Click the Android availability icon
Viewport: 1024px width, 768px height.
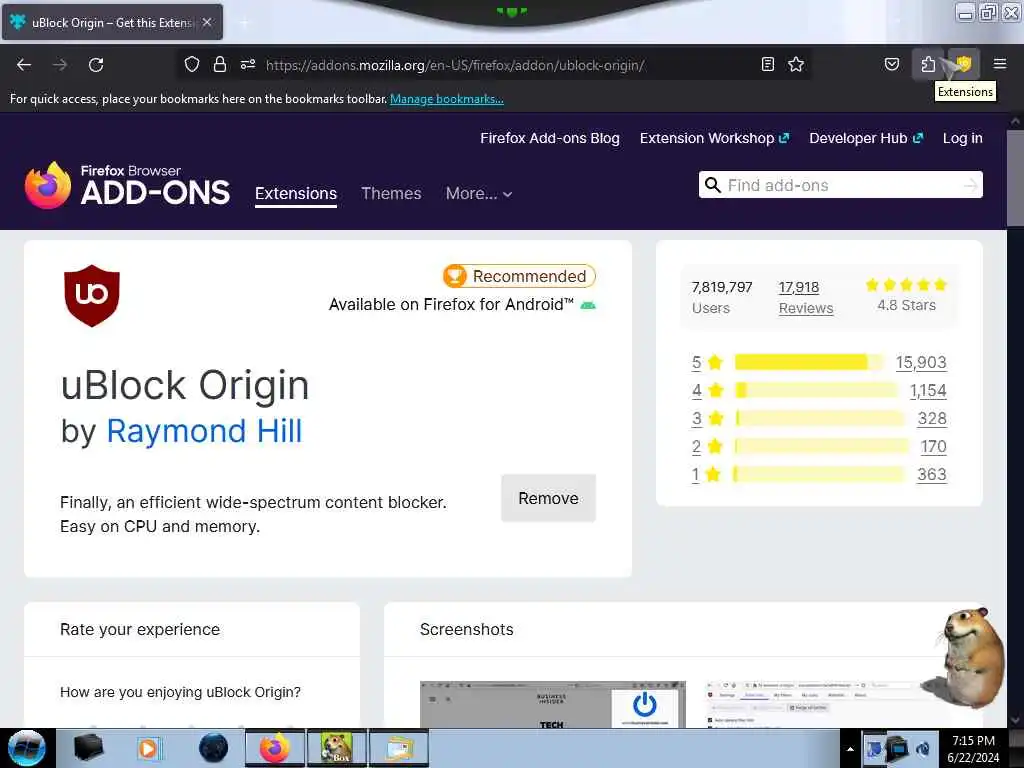coord(588,305)
